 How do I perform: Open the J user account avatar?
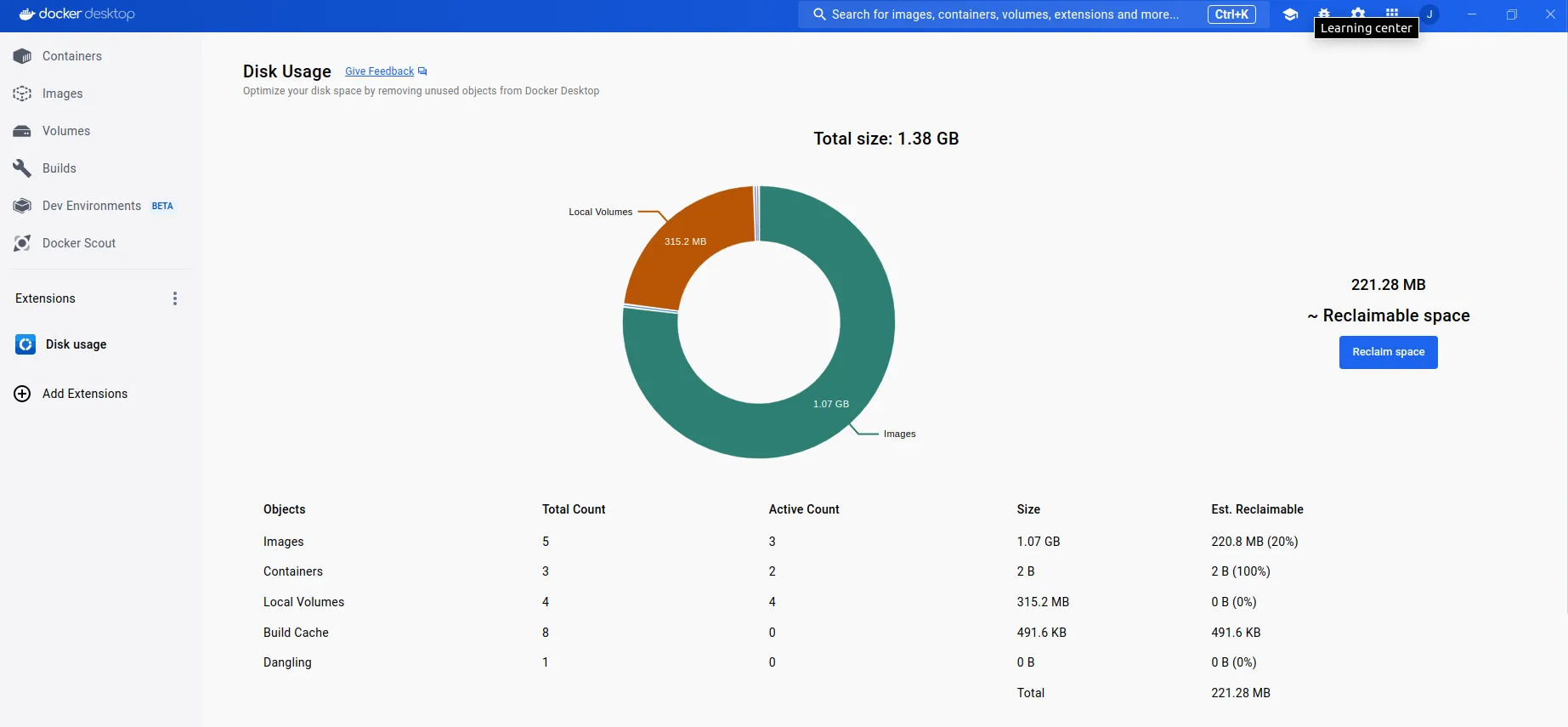click(1429, 14)
